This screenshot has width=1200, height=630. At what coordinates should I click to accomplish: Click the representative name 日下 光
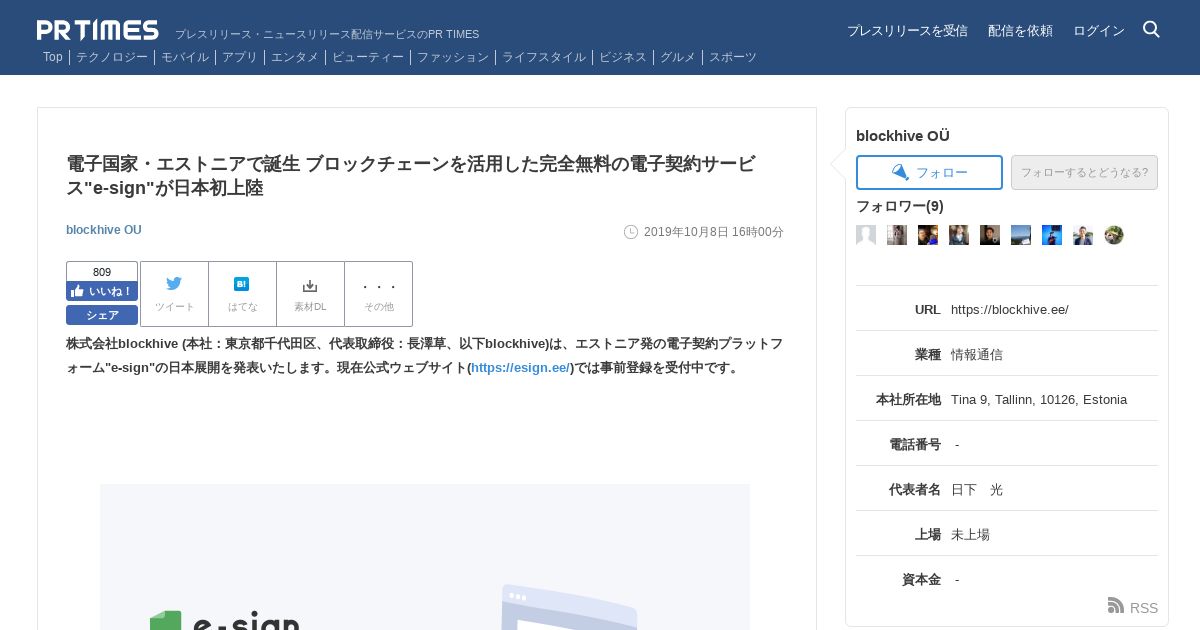977,490
